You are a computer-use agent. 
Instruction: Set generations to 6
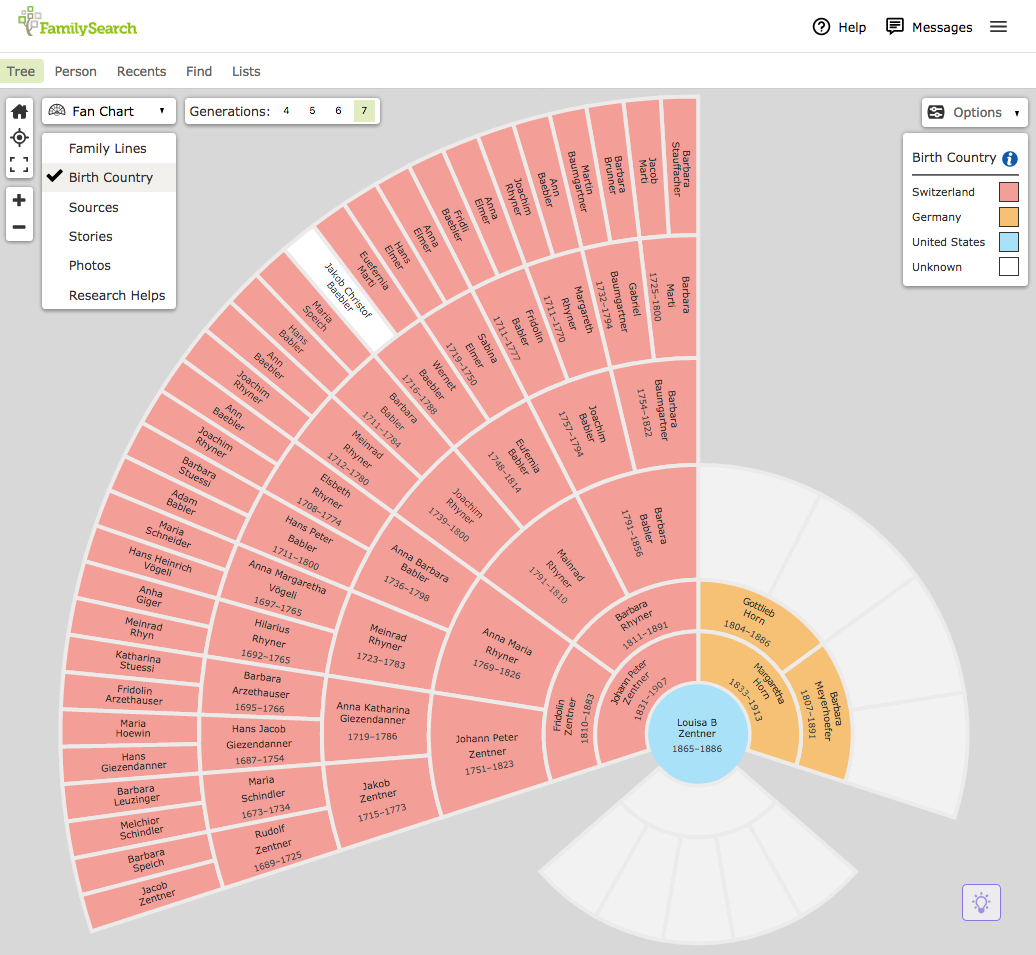point(338,111)
